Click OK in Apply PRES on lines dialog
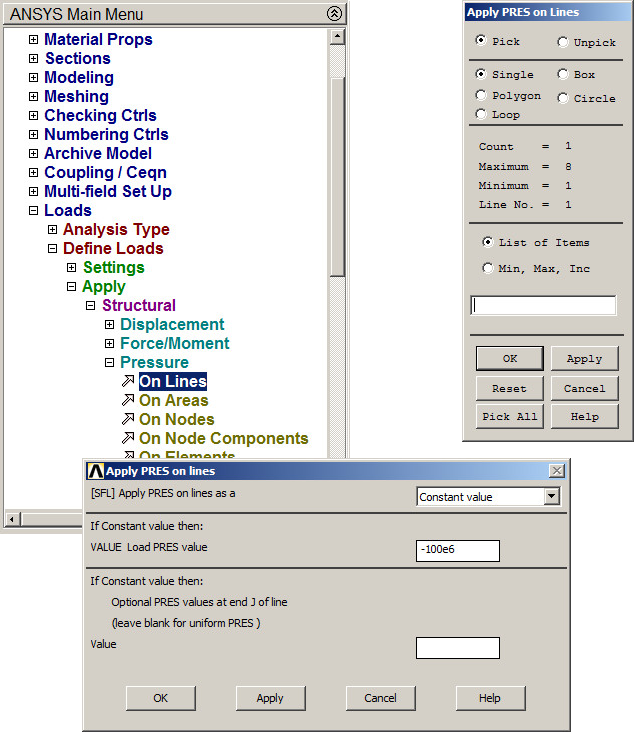The width and height of the screenshot is (634, 732). click(160, 698)
